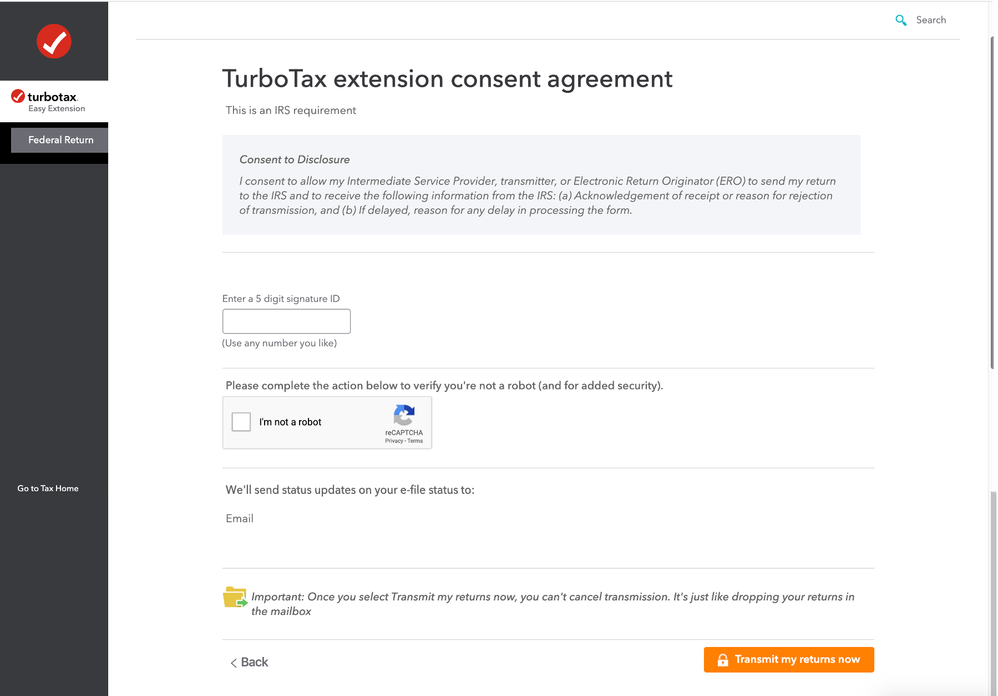Transmit my returns now
Screen dimensions: 998x696
[789, 660]
